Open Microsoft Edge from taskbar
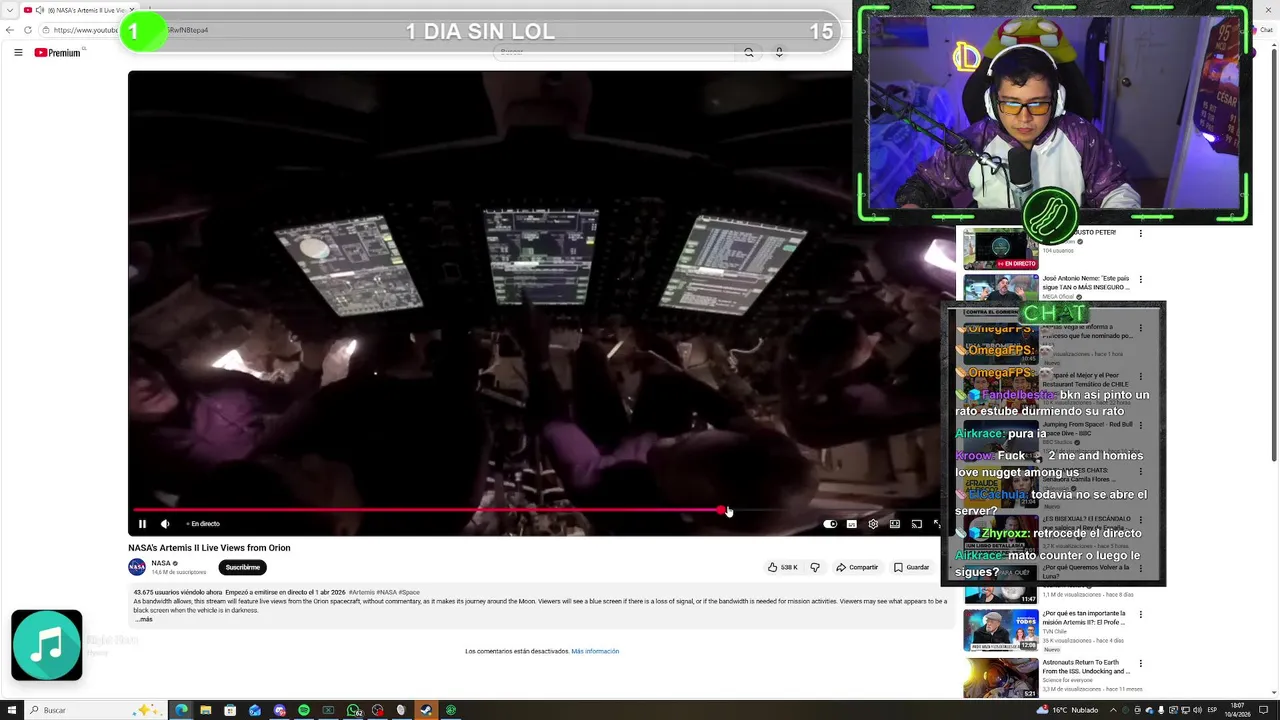Screen dimensions: 1280x720 [181, 710]
